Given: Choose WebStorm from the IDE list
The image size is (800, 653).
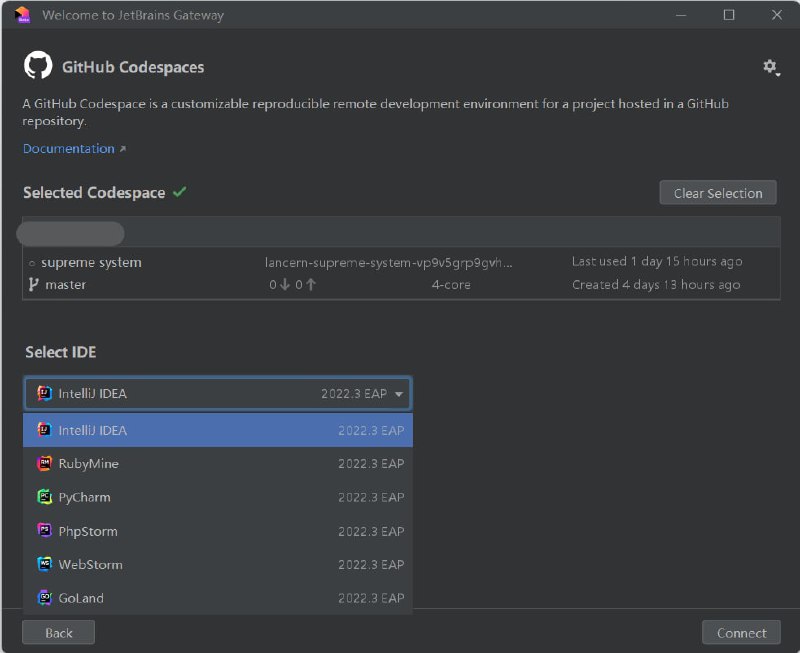Looking at the screenshot, I should 218,564.
